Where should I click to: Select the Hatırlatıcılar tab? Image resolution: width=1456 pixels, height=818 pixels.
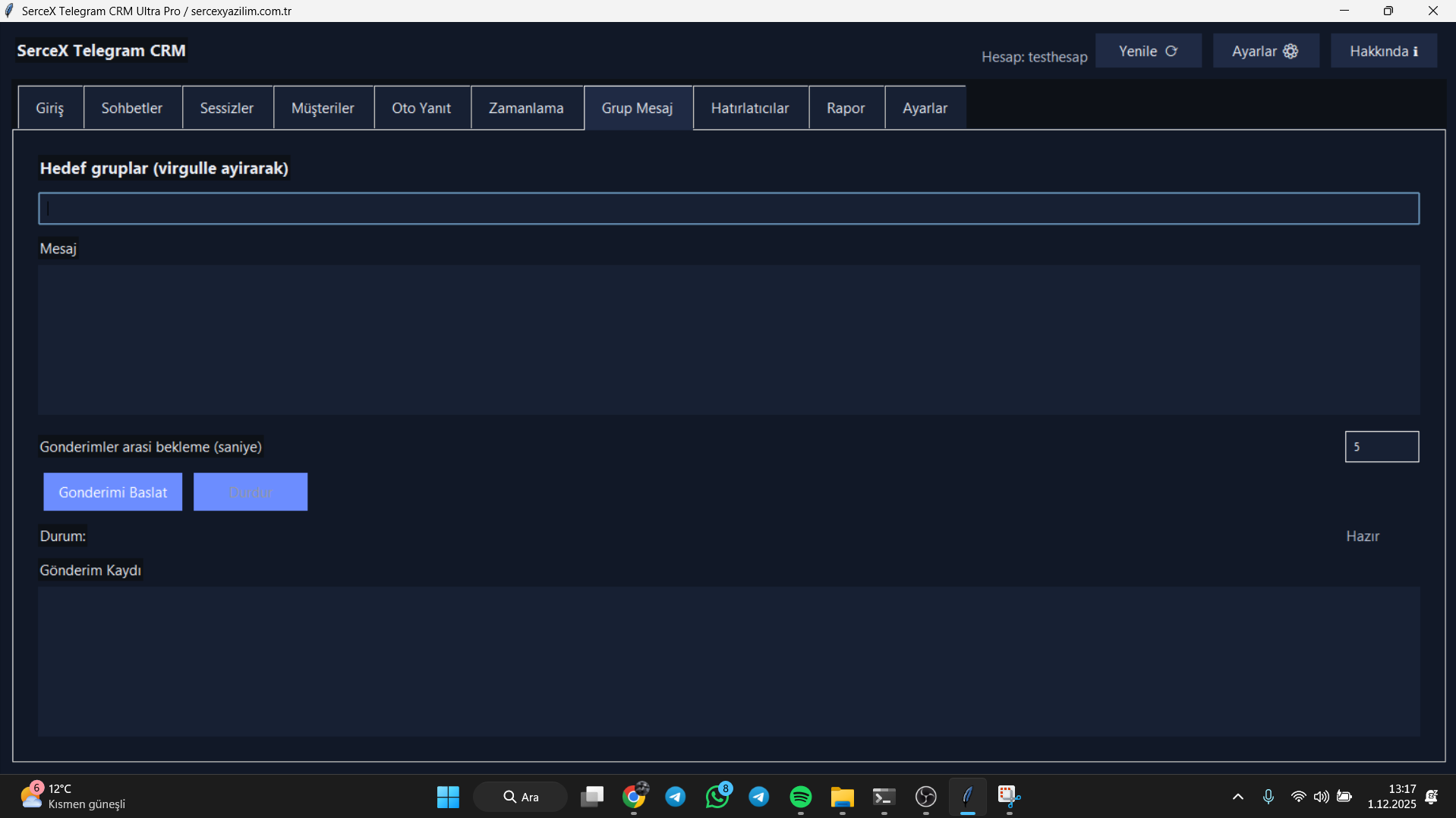pos(750,108)
